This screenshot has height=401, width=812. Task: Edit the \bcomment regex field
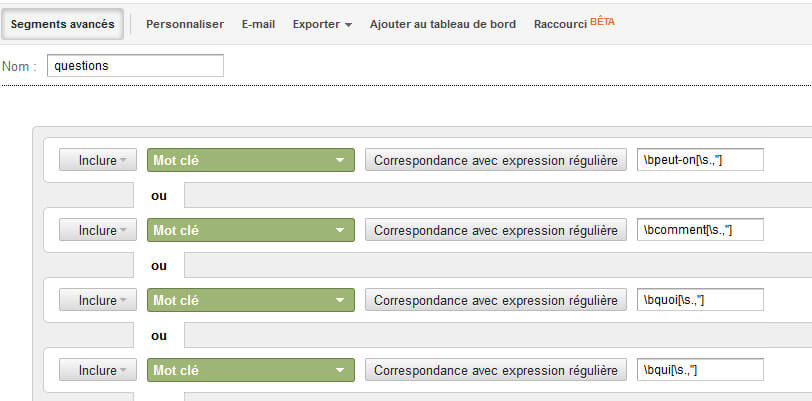pyautogui.click(x=700, y=230)
